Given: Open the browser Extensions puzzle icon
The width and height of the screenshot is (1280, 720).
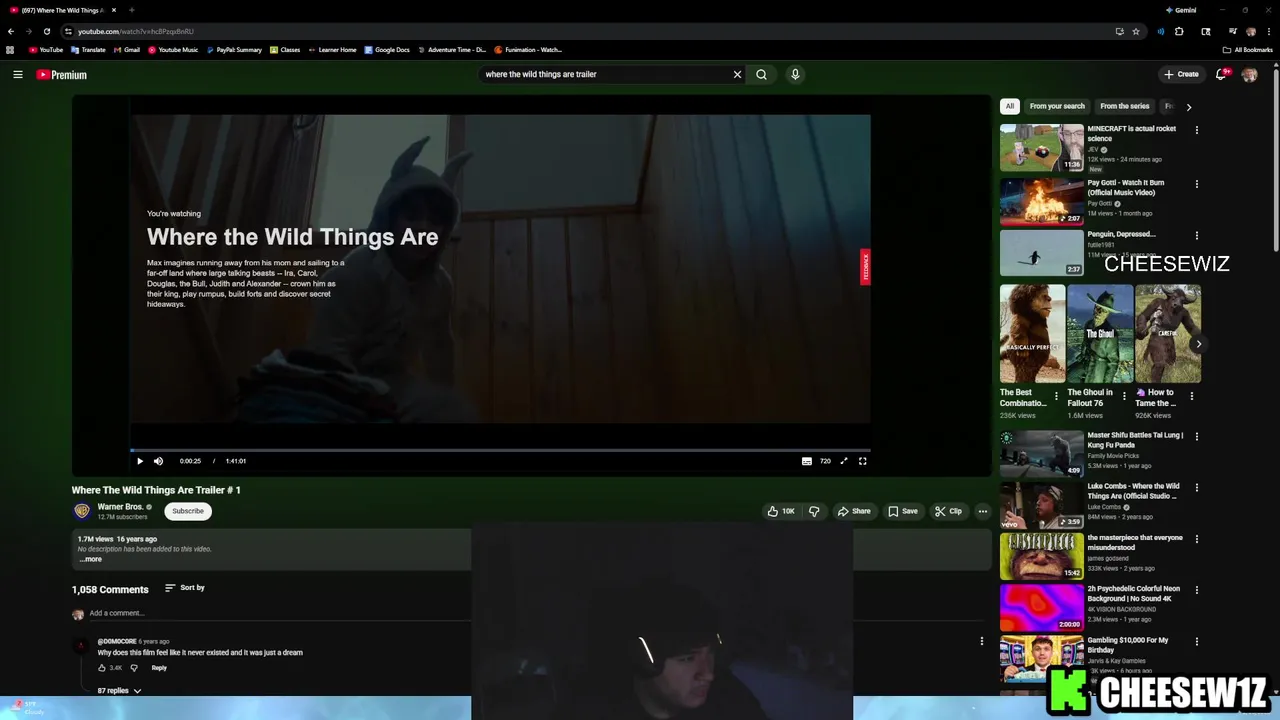Looking at the screenshot, I should click(x=1179, y=31).
